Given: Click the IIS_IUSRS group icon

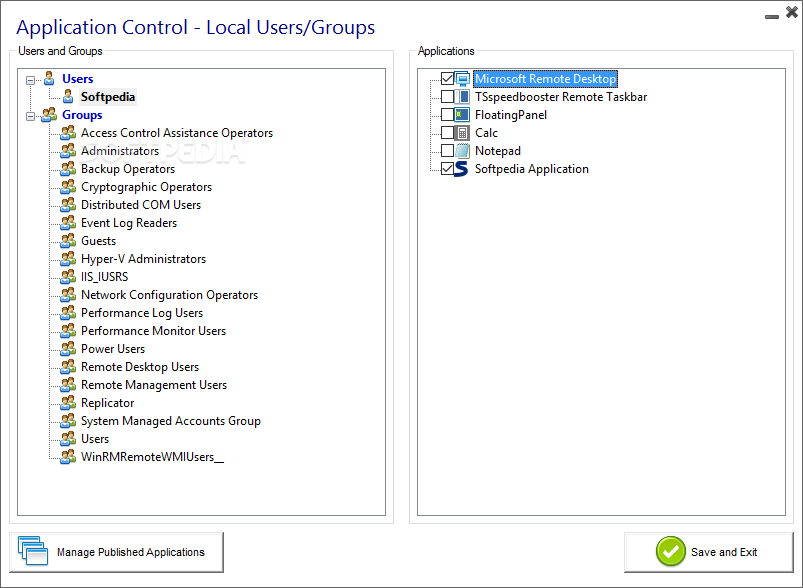Looking at the screenshot, I should tap(68, 277).
